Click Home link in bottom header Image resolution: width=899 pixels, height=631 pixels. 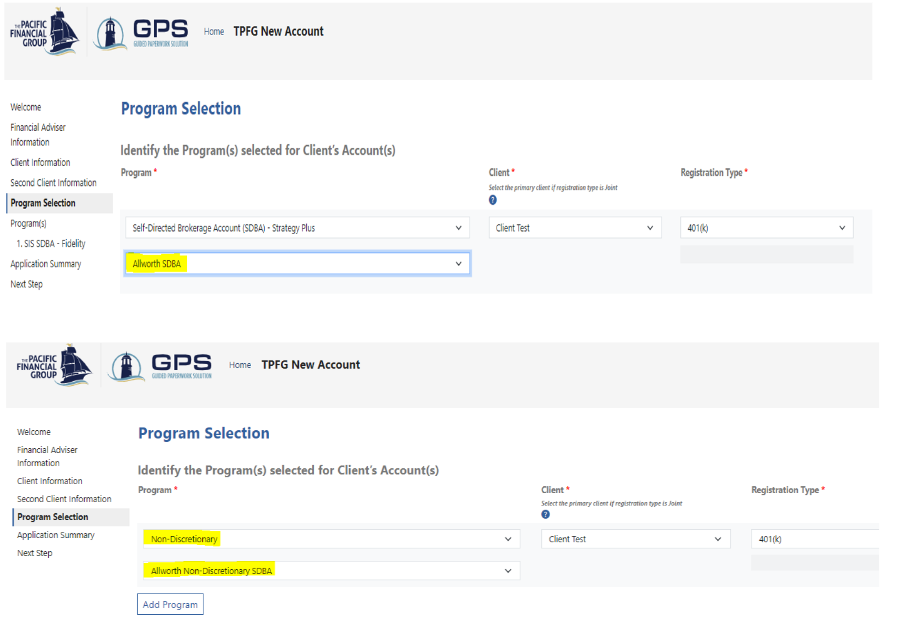pyautogui.click(x=240, y=365)
